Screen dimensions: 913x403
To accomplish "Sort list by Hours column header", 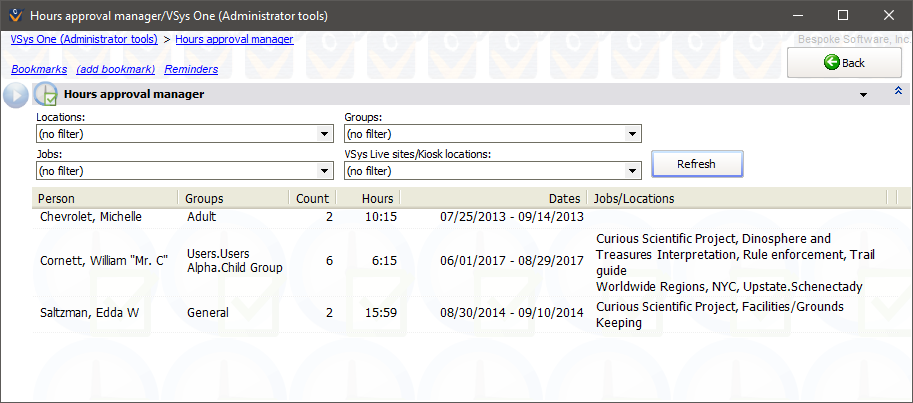I will coord(368,198).
